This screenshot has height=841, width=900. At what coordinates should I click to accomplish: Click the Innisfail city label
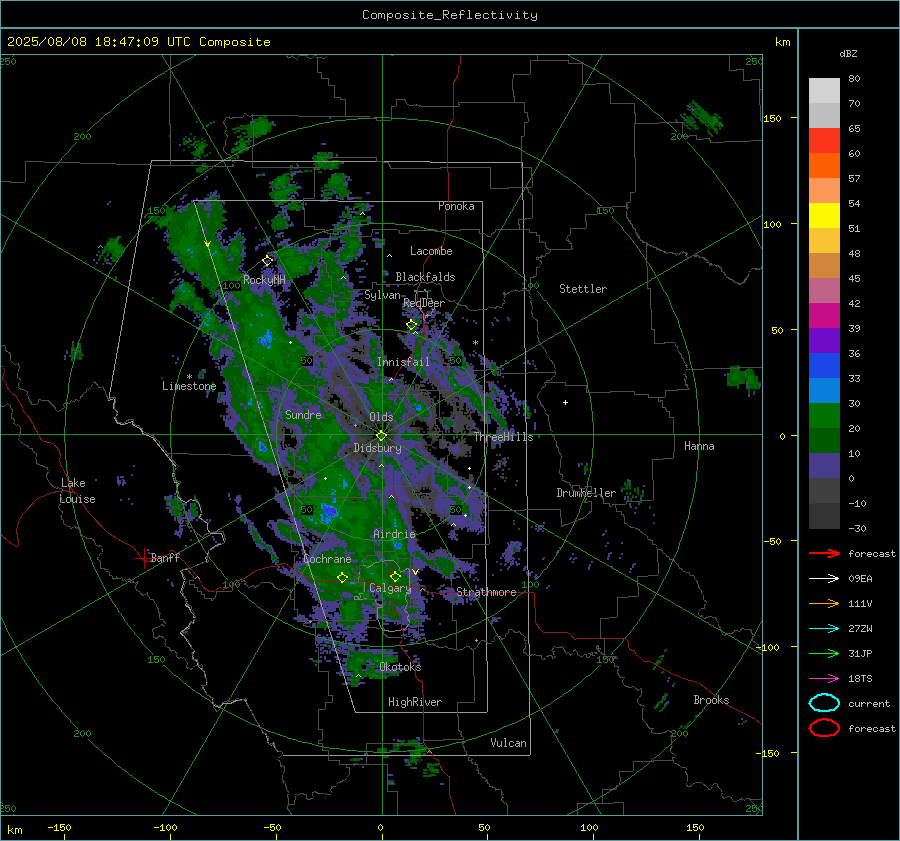coord(403,362)
